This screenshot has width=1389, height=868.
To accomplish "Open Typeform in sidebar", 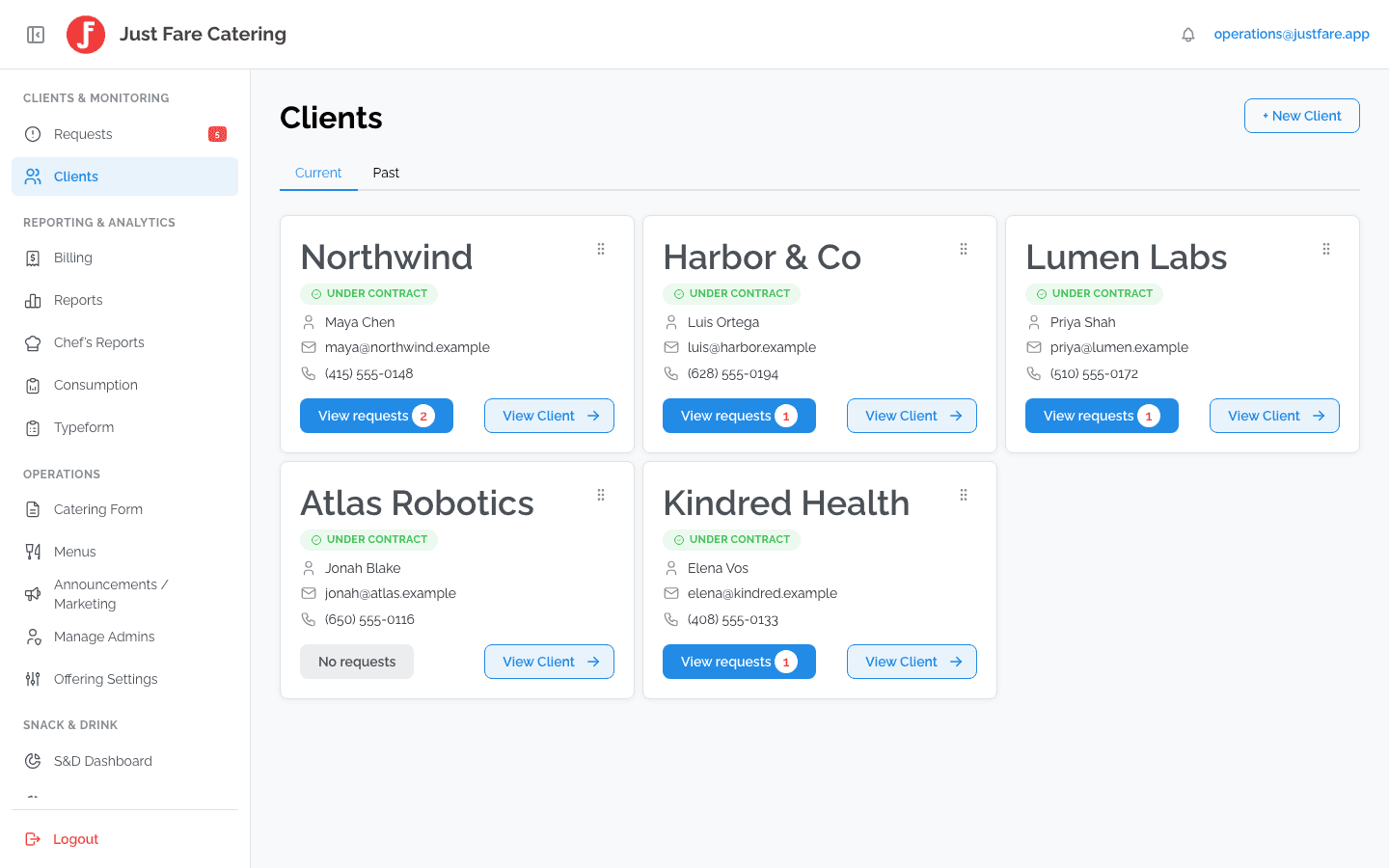I will coord(124,427).
